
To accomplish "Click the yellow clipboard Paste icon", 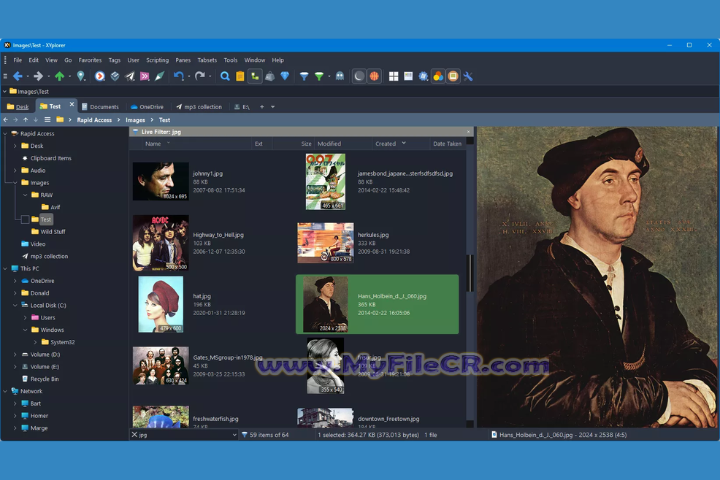I will [x=240, y=76].
